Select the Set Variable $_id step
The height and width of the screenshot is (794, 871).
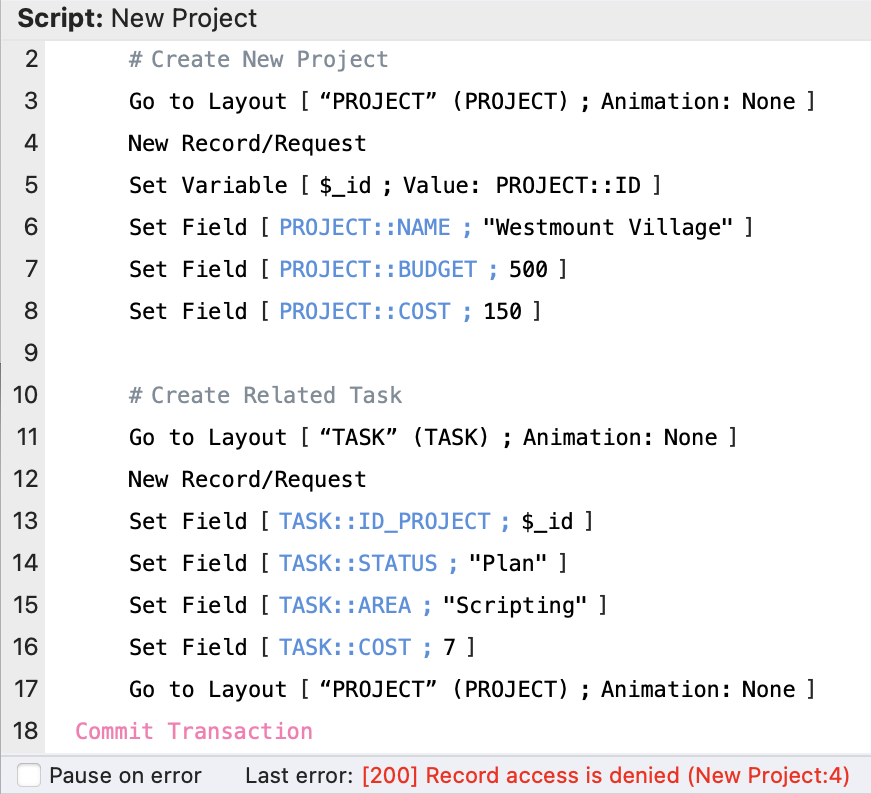tap(394, 185)
